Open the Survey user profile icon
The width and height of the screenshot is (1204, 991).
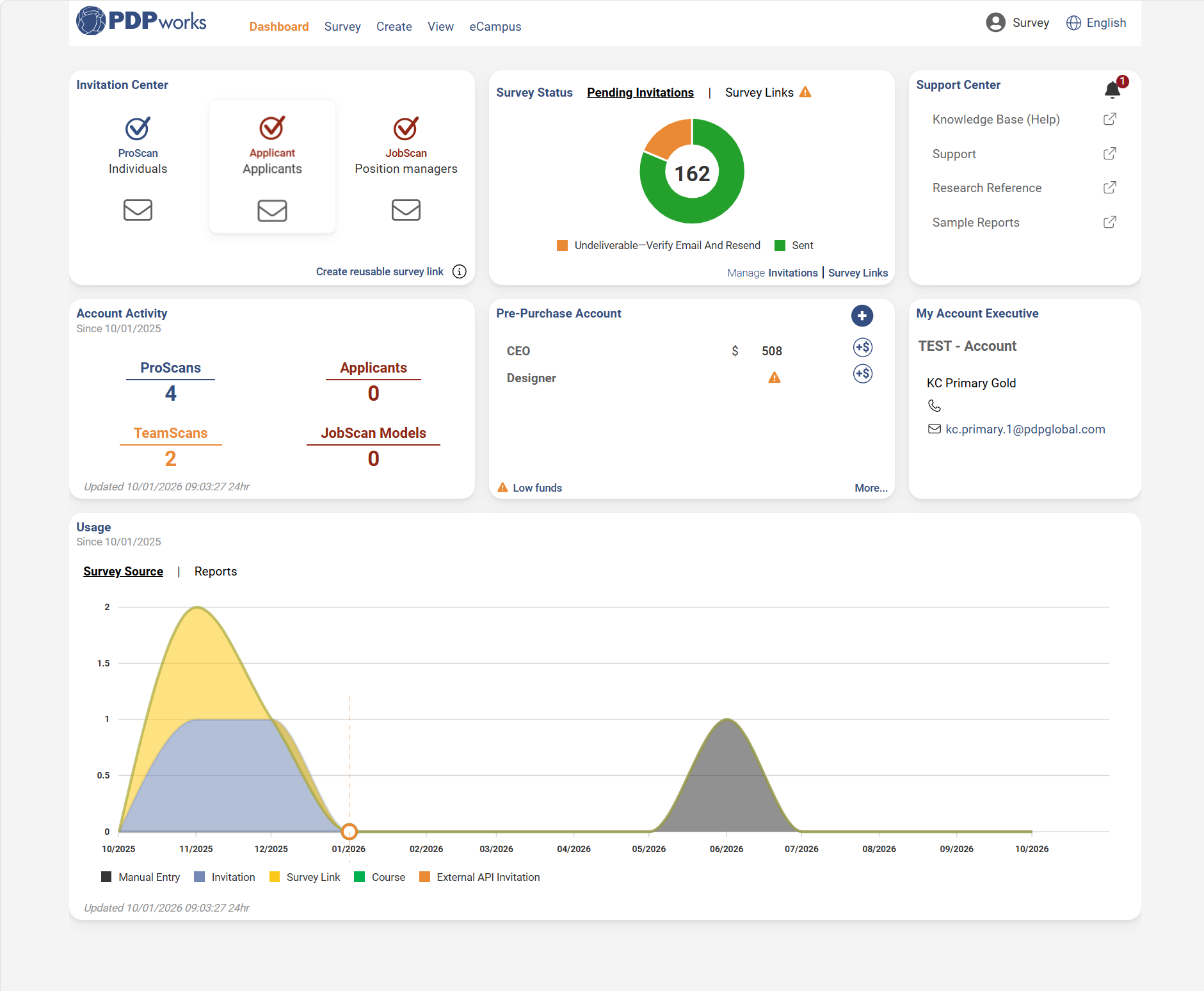[995, 23]
